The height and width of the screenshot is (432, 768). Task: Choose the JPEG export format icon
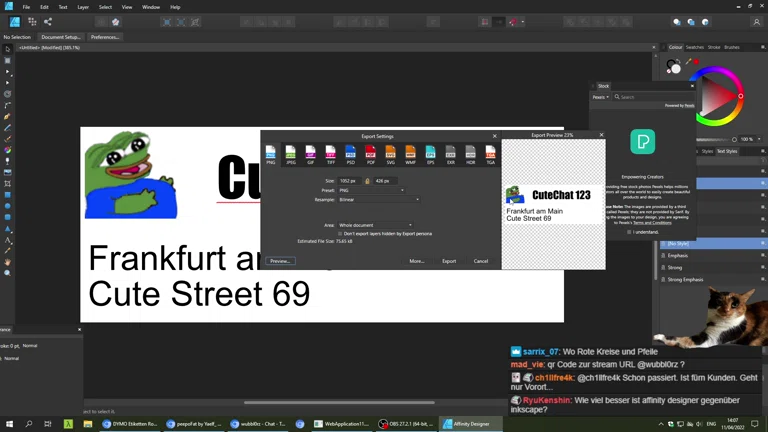290,155
